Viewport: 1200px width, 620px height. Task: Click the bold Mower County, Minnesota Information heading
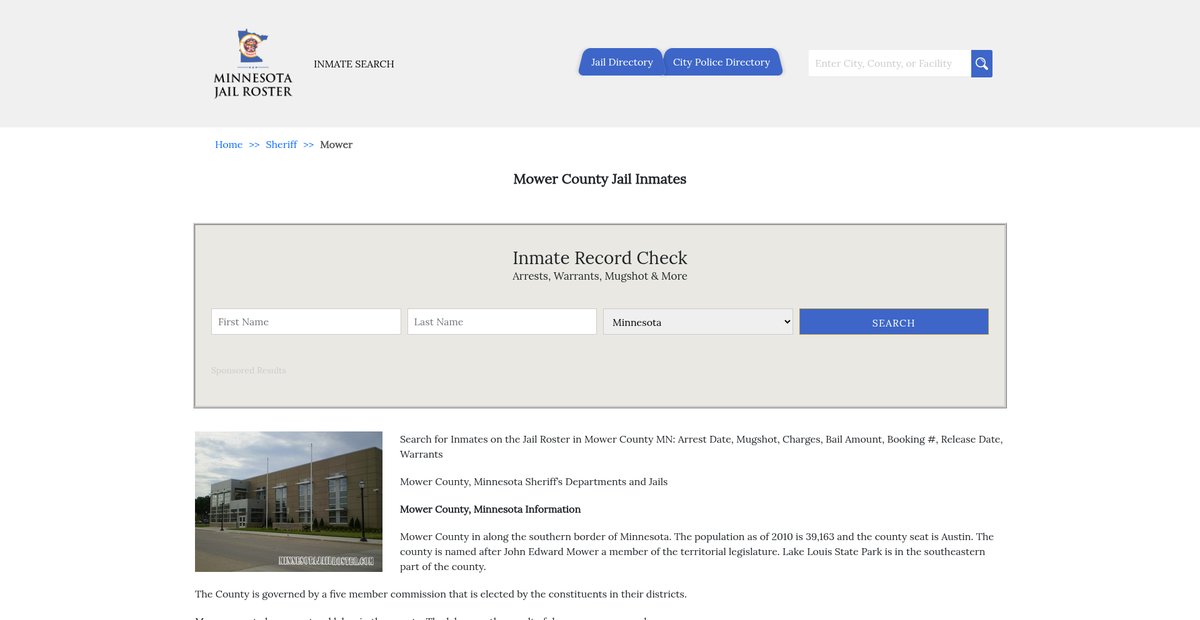490,509
